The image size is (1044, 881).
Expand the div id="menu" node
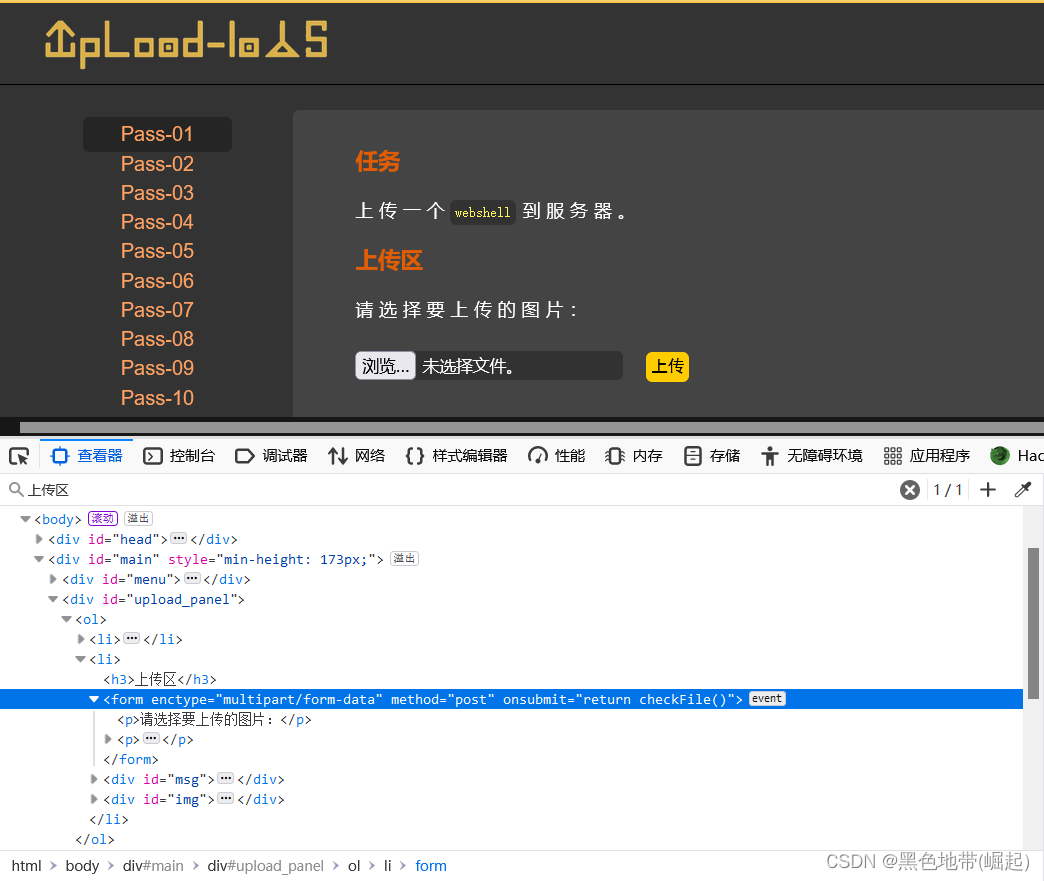coord(53,579)
